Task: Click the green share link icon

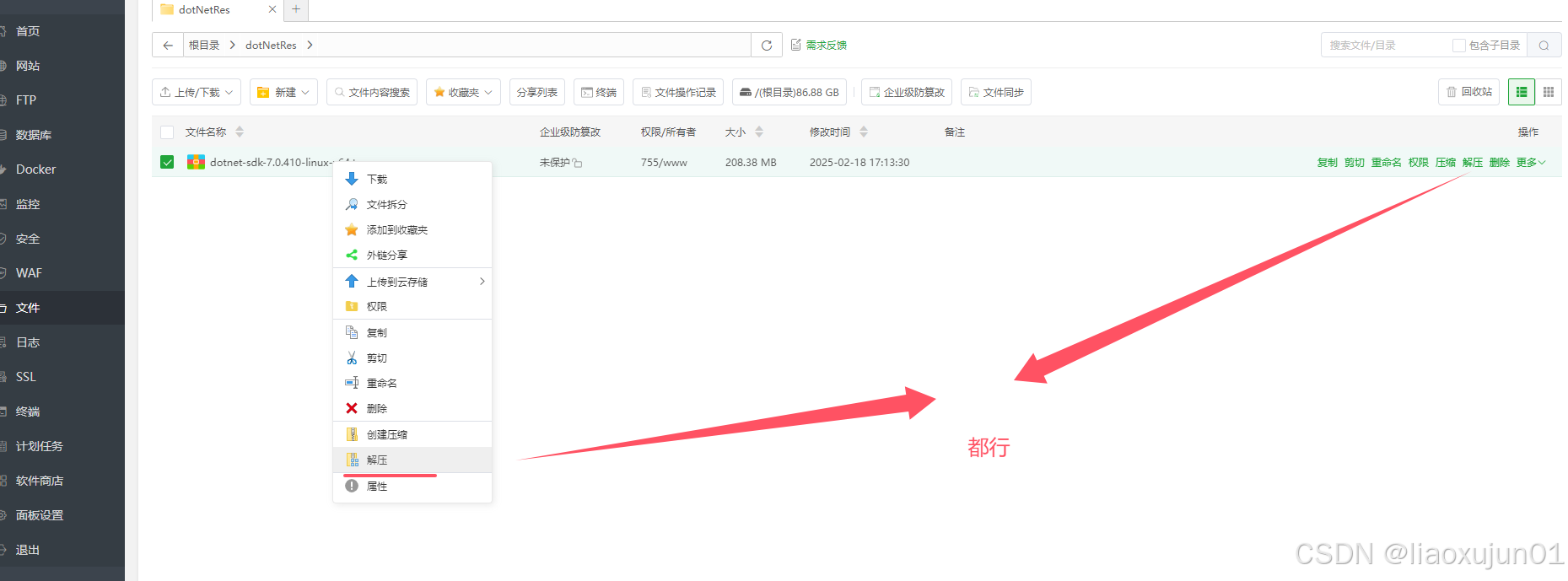Action: point(352,255)
